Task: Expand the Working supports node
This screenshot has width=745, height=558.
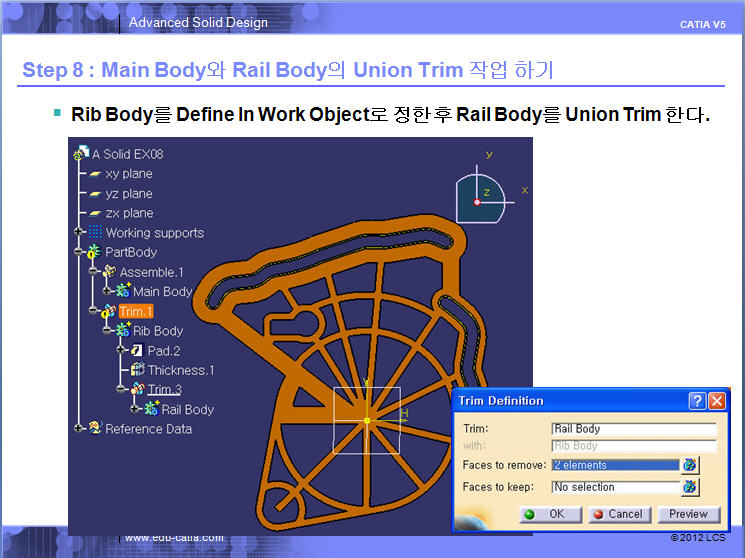Action: click(79, 233)
